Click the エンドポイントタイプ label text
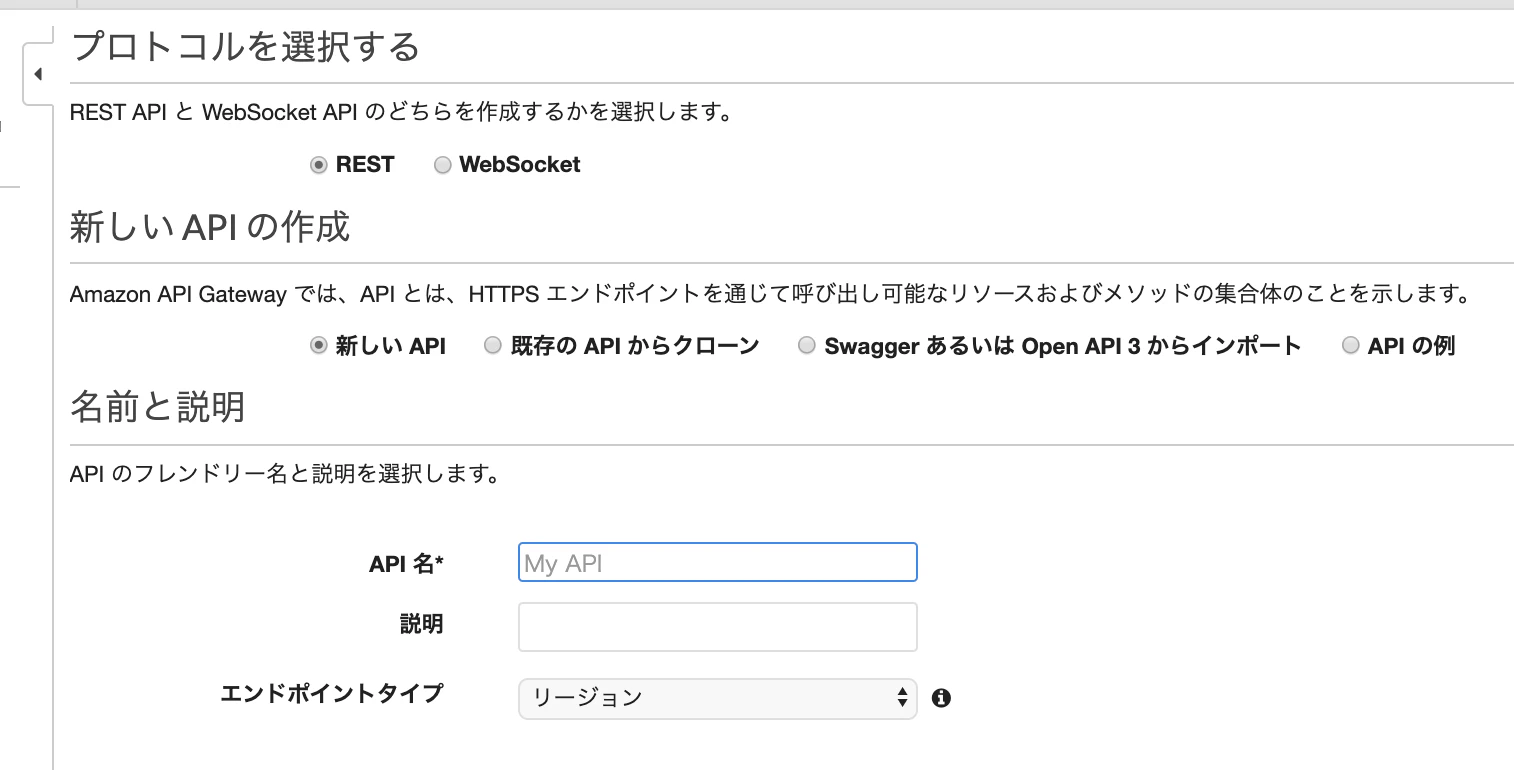 (x=332, y=693)
